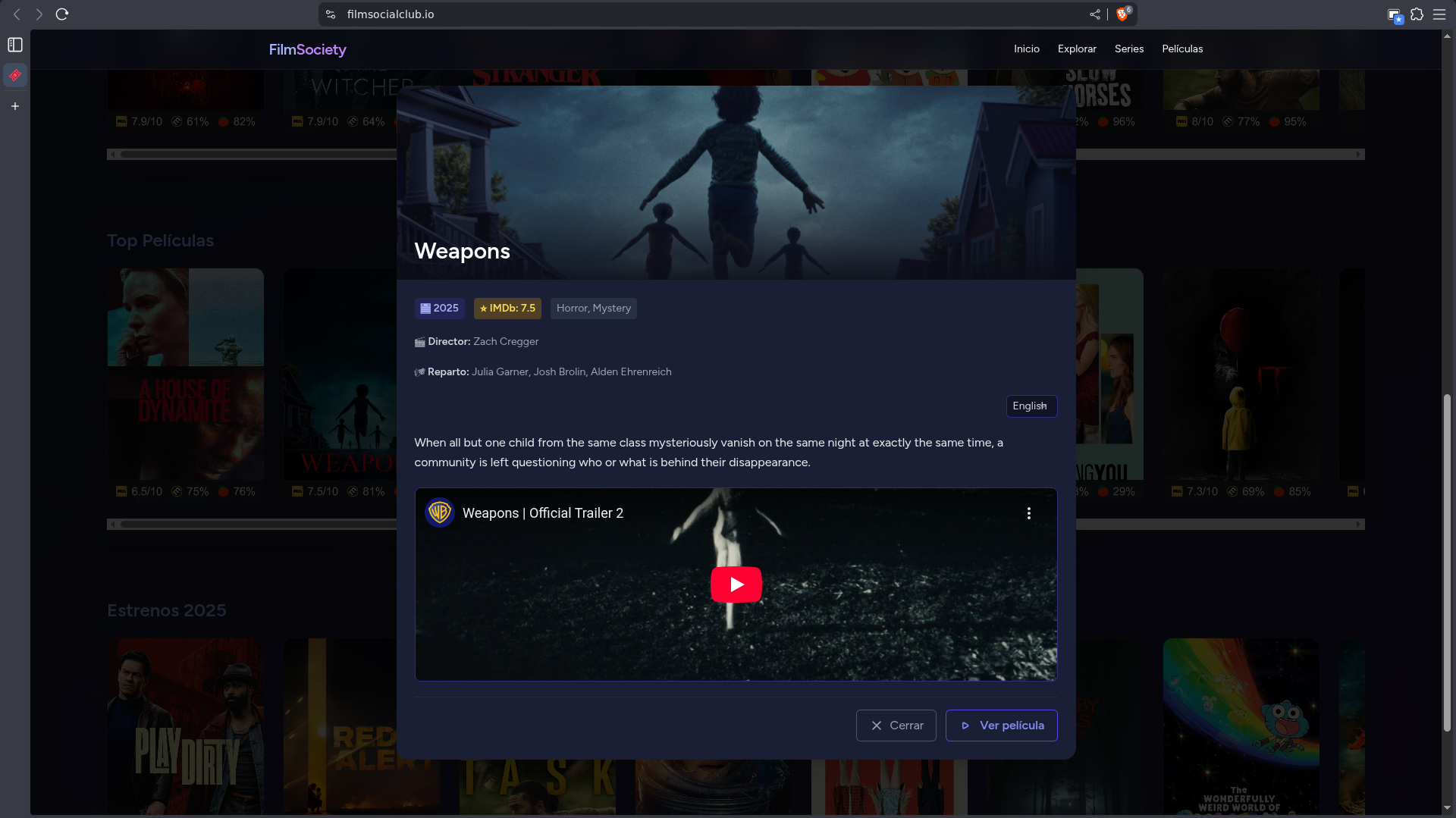
Task: Play the Weapons Official Trailer 2 video
Action: click(736, 585)
